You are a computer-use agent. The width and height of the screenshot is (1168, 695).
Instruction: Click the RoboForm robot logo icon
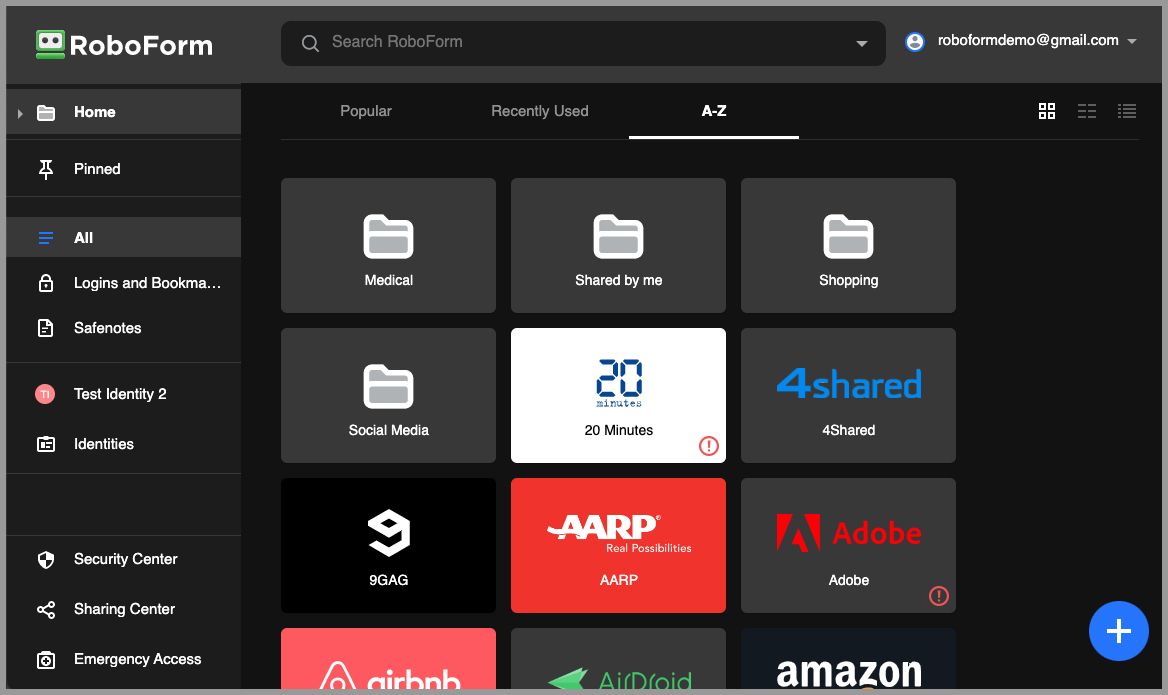50,45
